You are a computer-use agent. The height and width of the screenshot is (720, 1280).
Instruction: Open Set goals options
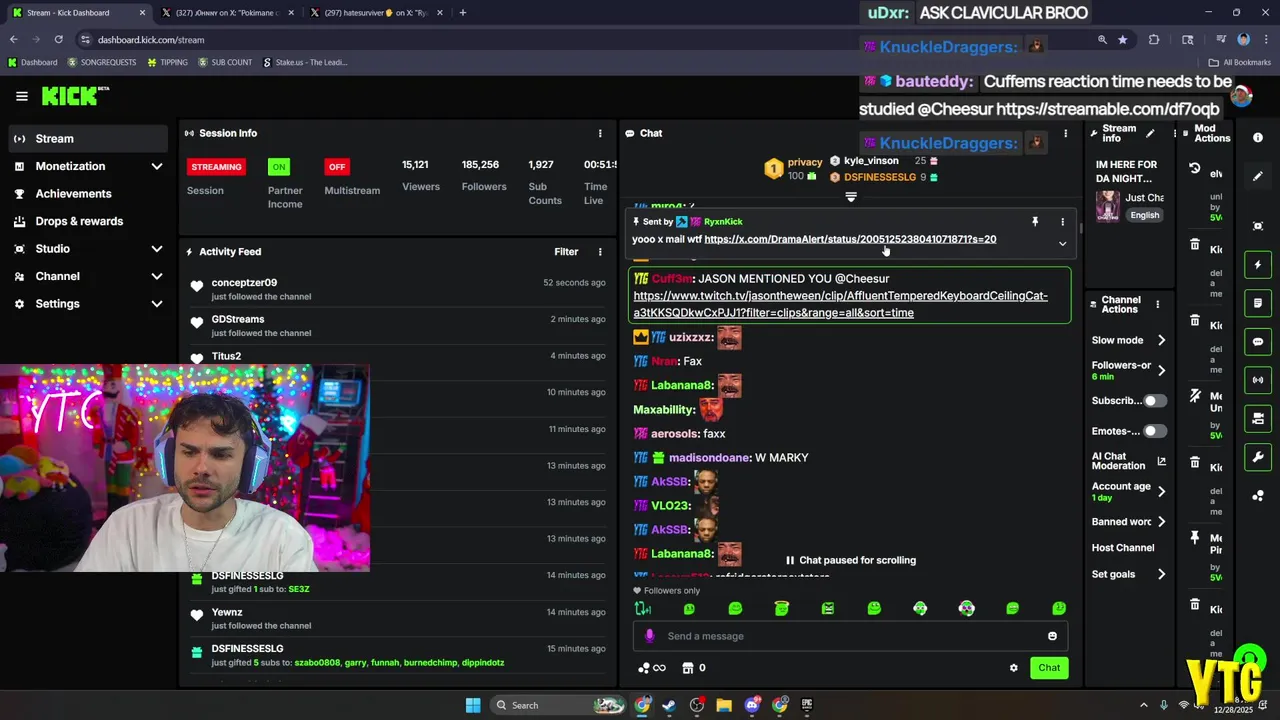(x=1128, y=574)
